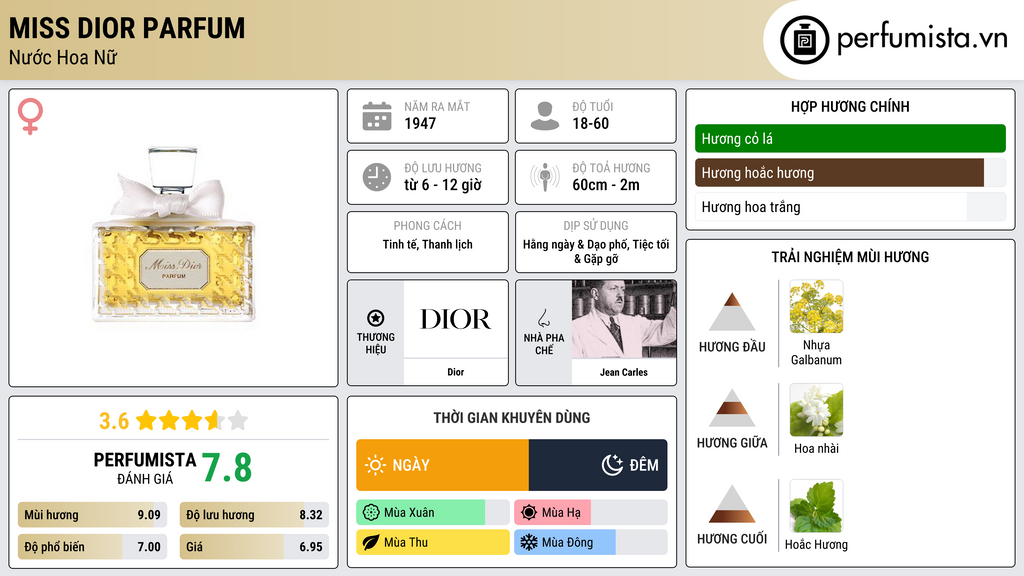This screenshot has height=576, width=1024.
Task: Click the Mùa Thu season bar
Action: [x=432, y=543]
